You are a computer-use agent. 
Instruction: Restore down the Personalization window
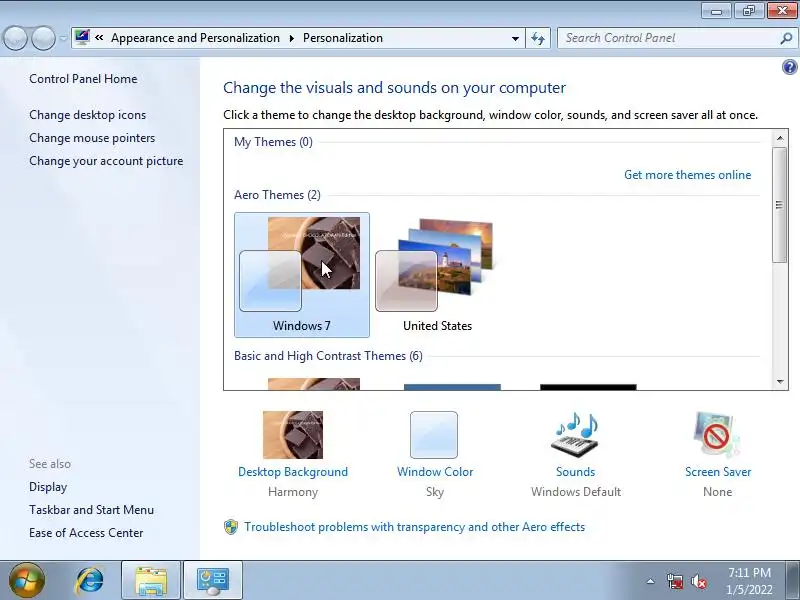pos(748,11)
